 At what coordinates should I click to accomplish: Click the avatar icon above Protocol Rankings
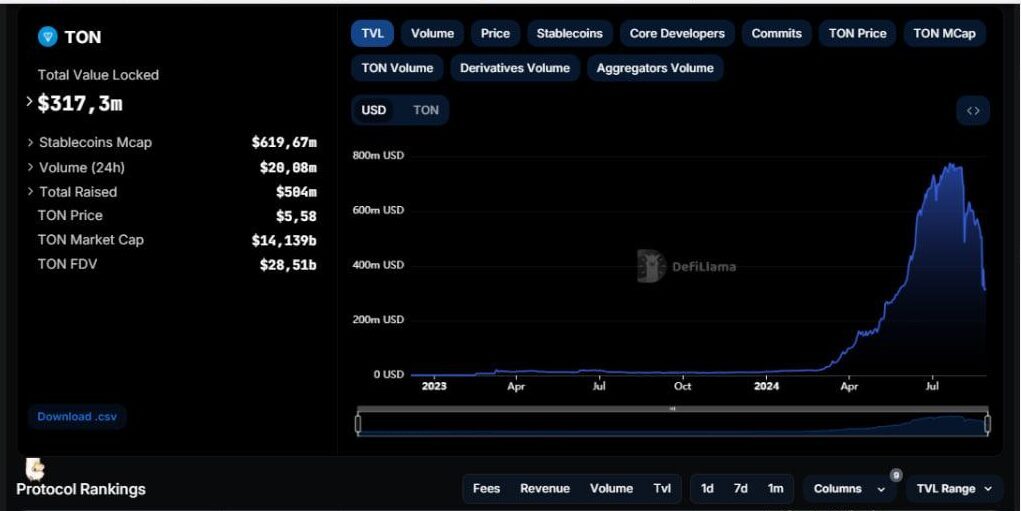click(x=35, y=469)
